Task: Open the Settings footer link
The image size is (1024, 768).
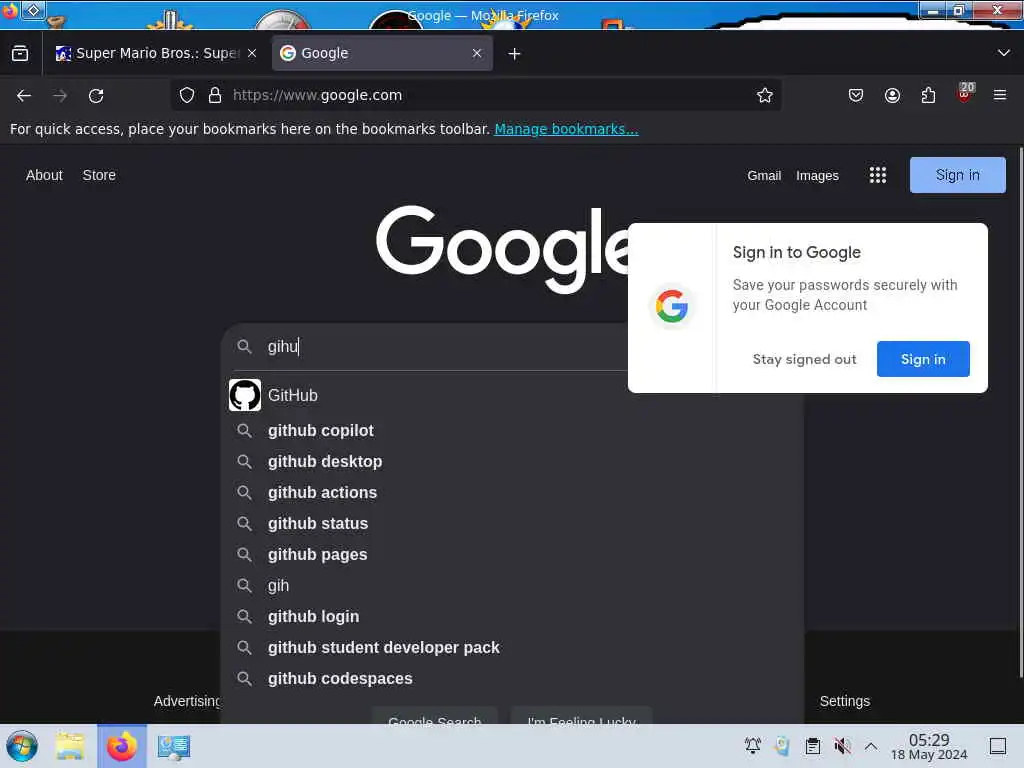Action: pyautogui.click(x=844, y=701)
